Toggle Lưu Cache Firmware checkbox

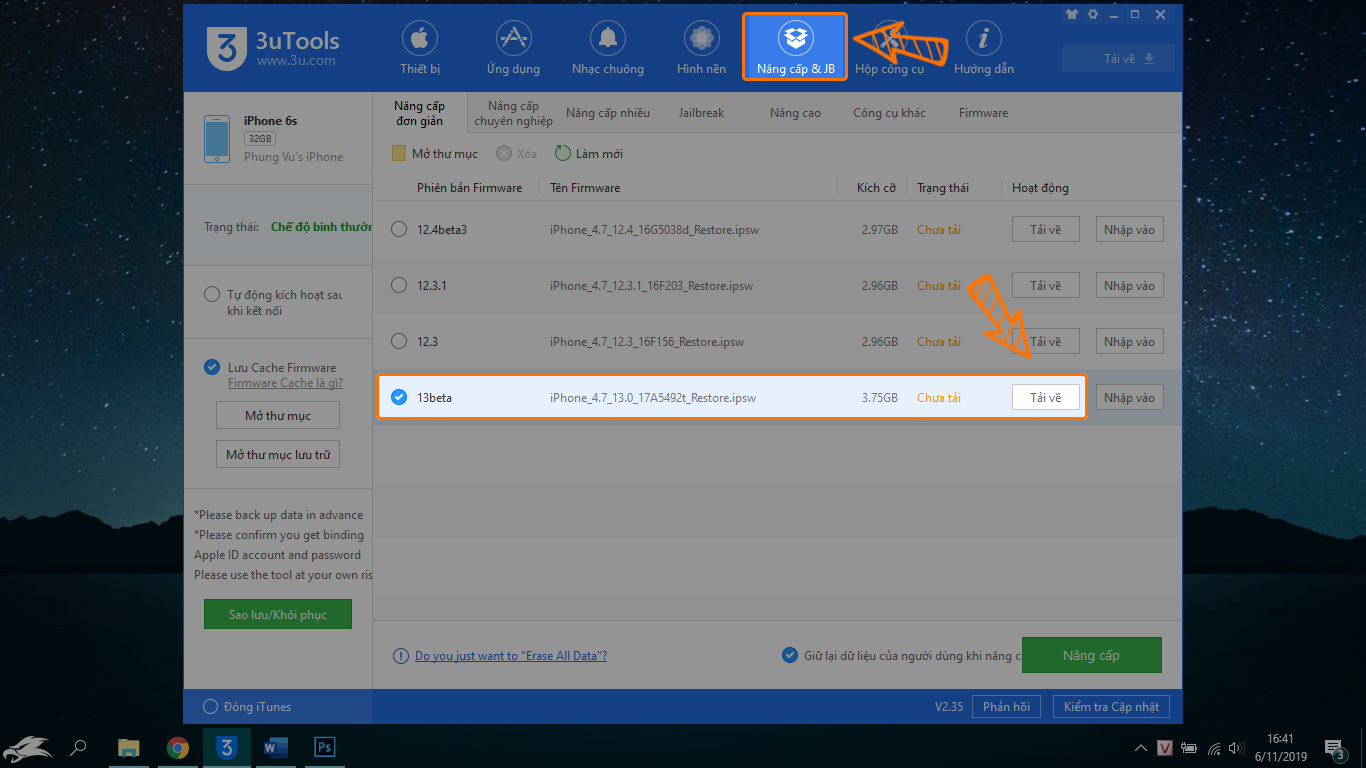(x=211, y=367)
